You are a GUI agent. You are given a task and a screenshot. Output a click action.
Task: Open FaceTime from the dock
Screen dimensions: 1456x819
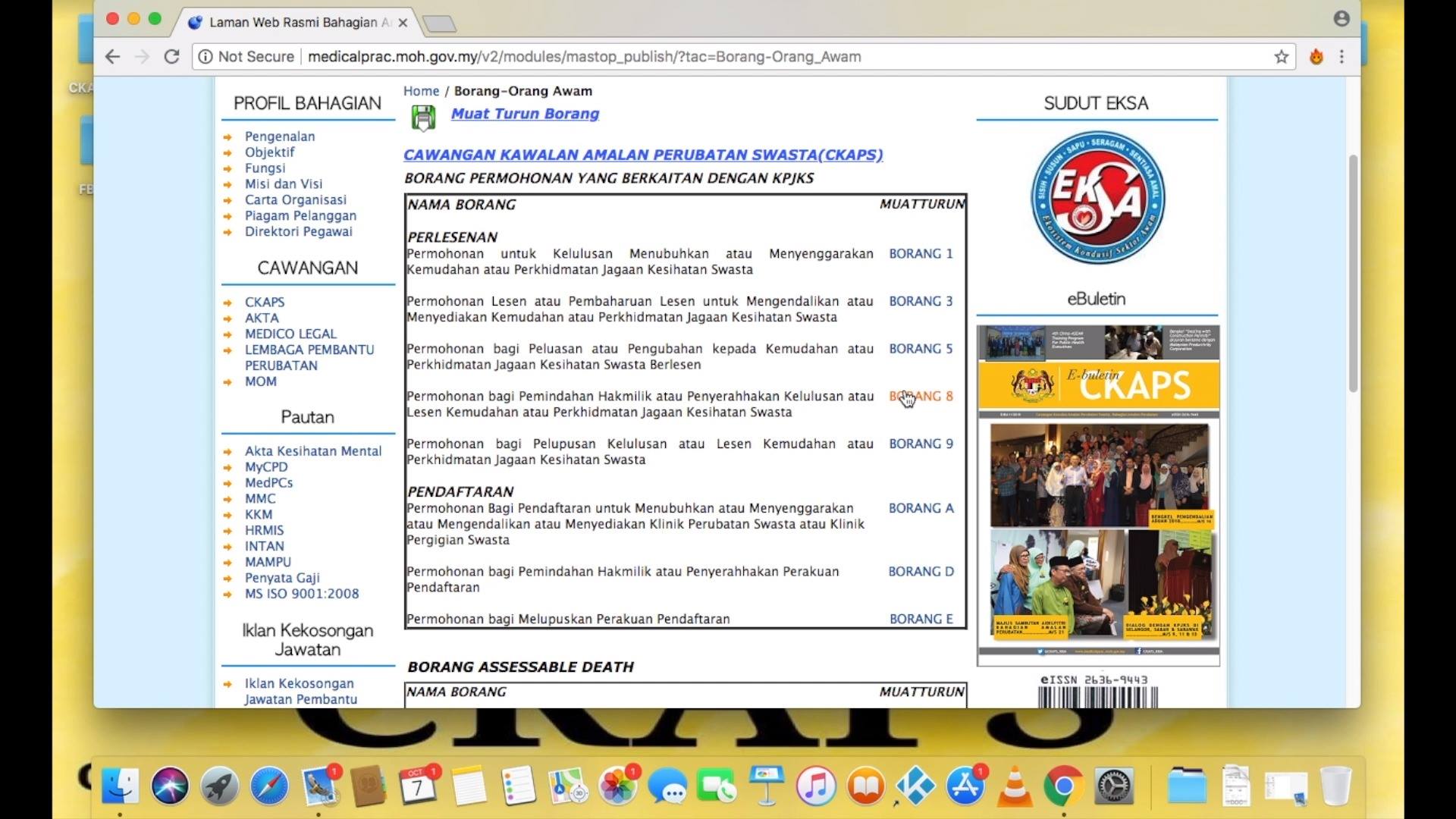[717, 786]
